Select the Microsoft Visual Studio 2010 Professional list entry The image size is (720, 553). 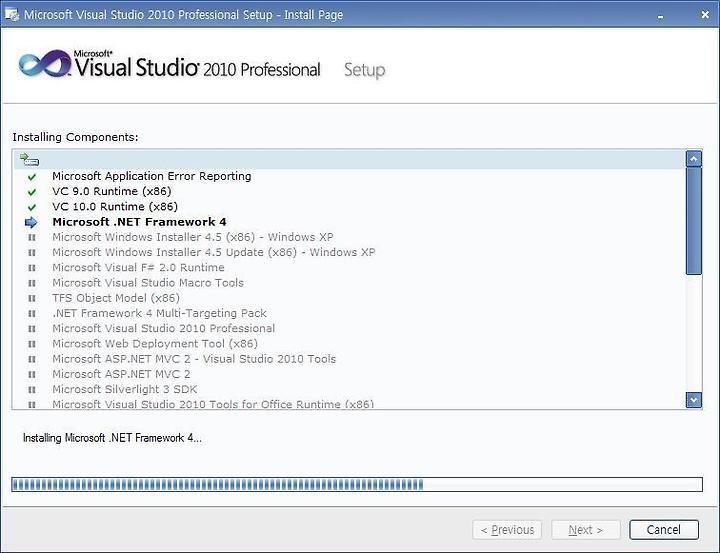(163, 328)
